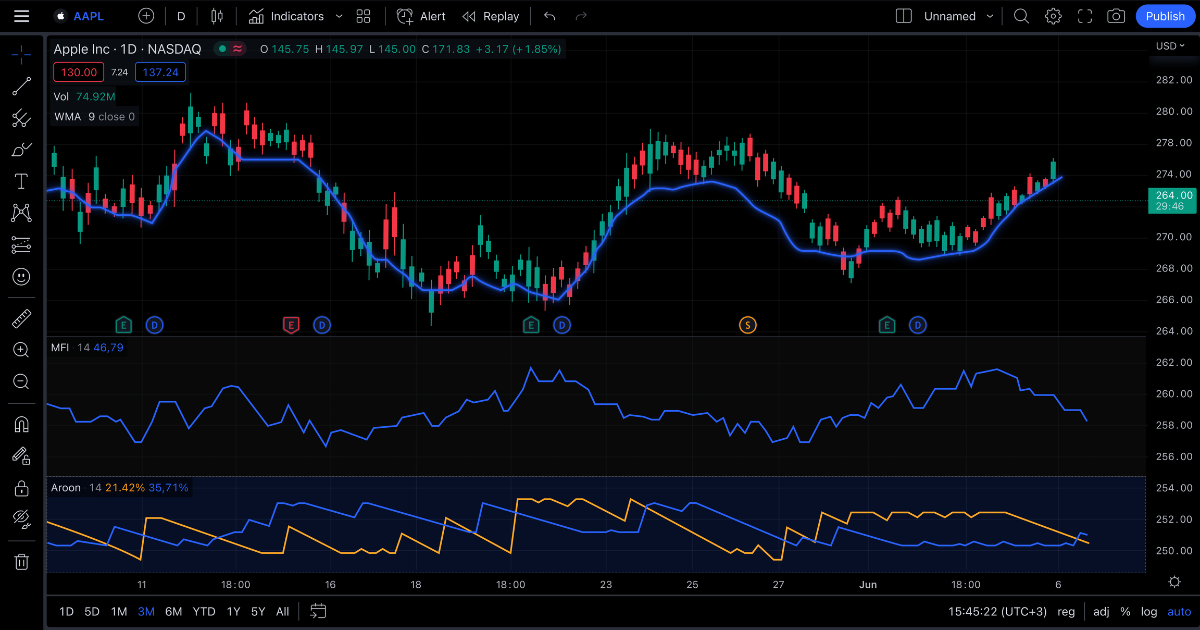The width and height of the screenshot is (1200, 630).
Task: Select the trend line tool
Action: pyautogui.click(x=21, y=86)
